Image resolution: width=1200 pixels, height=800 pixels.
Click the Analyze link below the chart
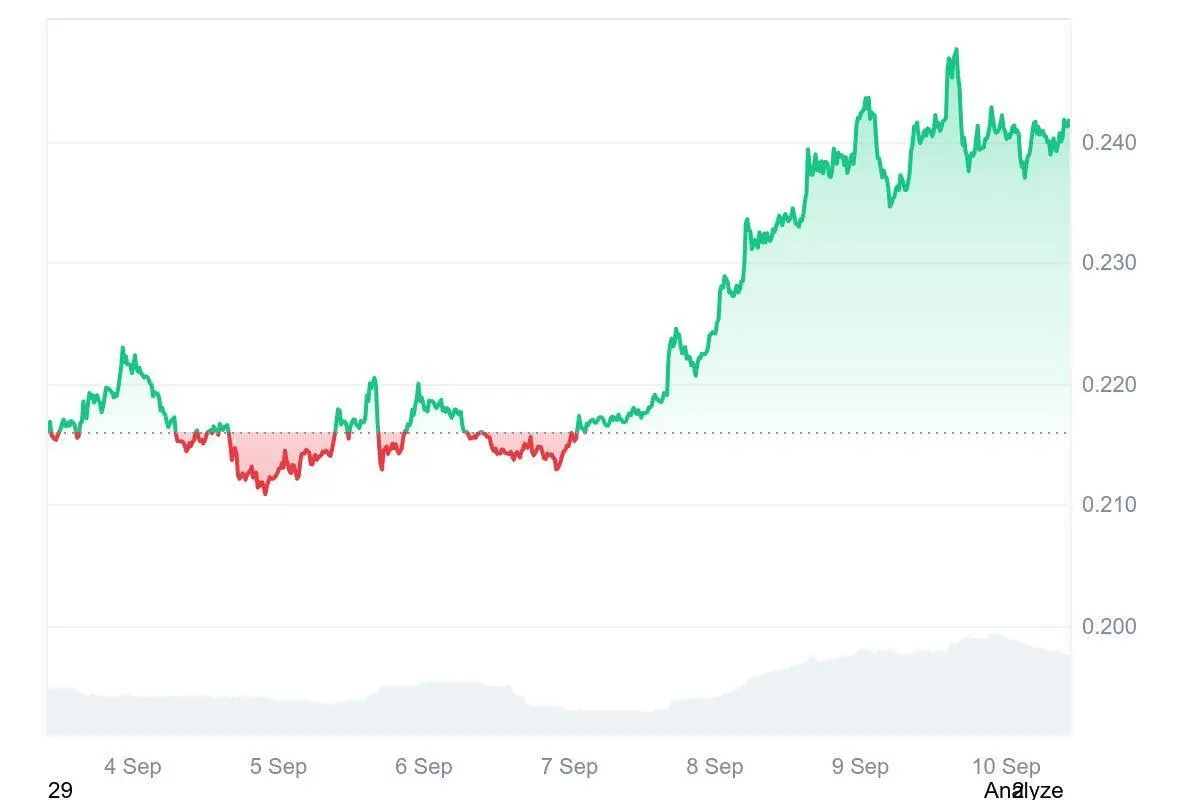1022,790
